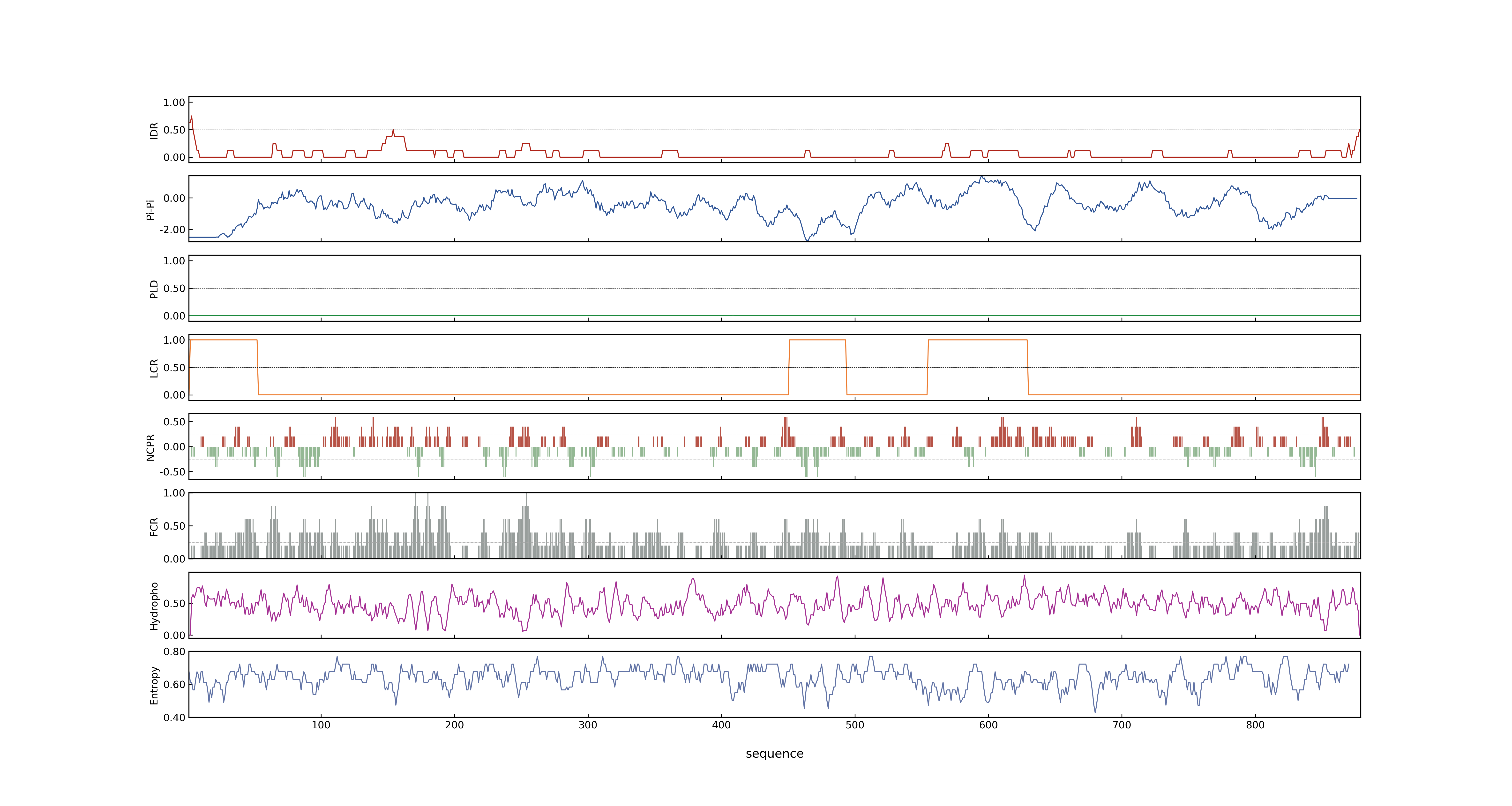
Task: Select x-axis tick label 200
Action: 454,725
